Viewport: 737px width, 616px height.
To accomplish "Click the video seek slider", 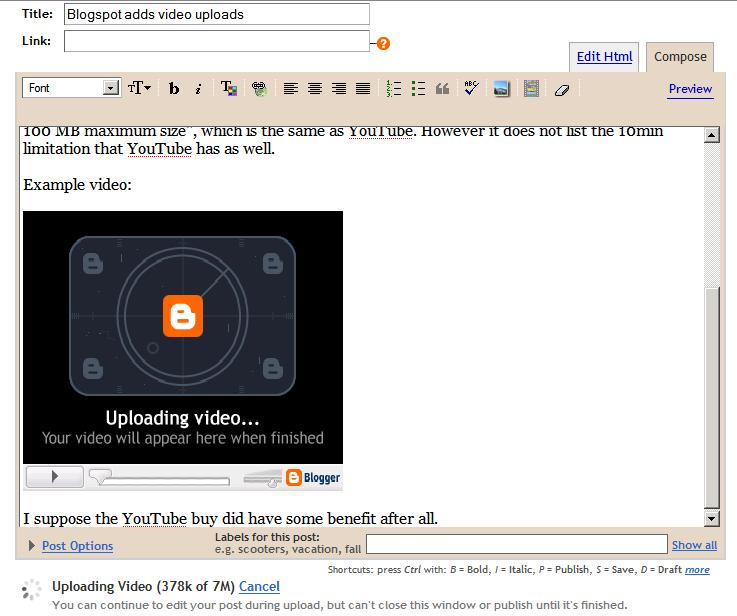I will click(x=159, y=479).
